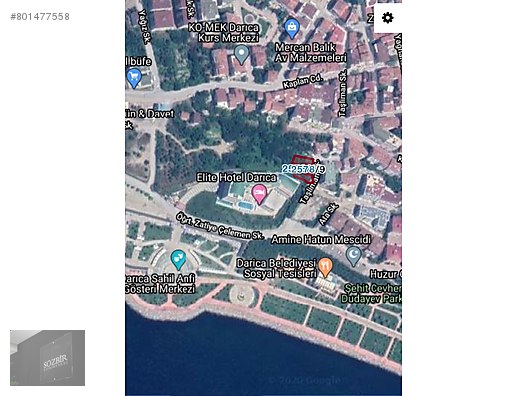Select the büfe shopping cart marker

pos(134,78)
